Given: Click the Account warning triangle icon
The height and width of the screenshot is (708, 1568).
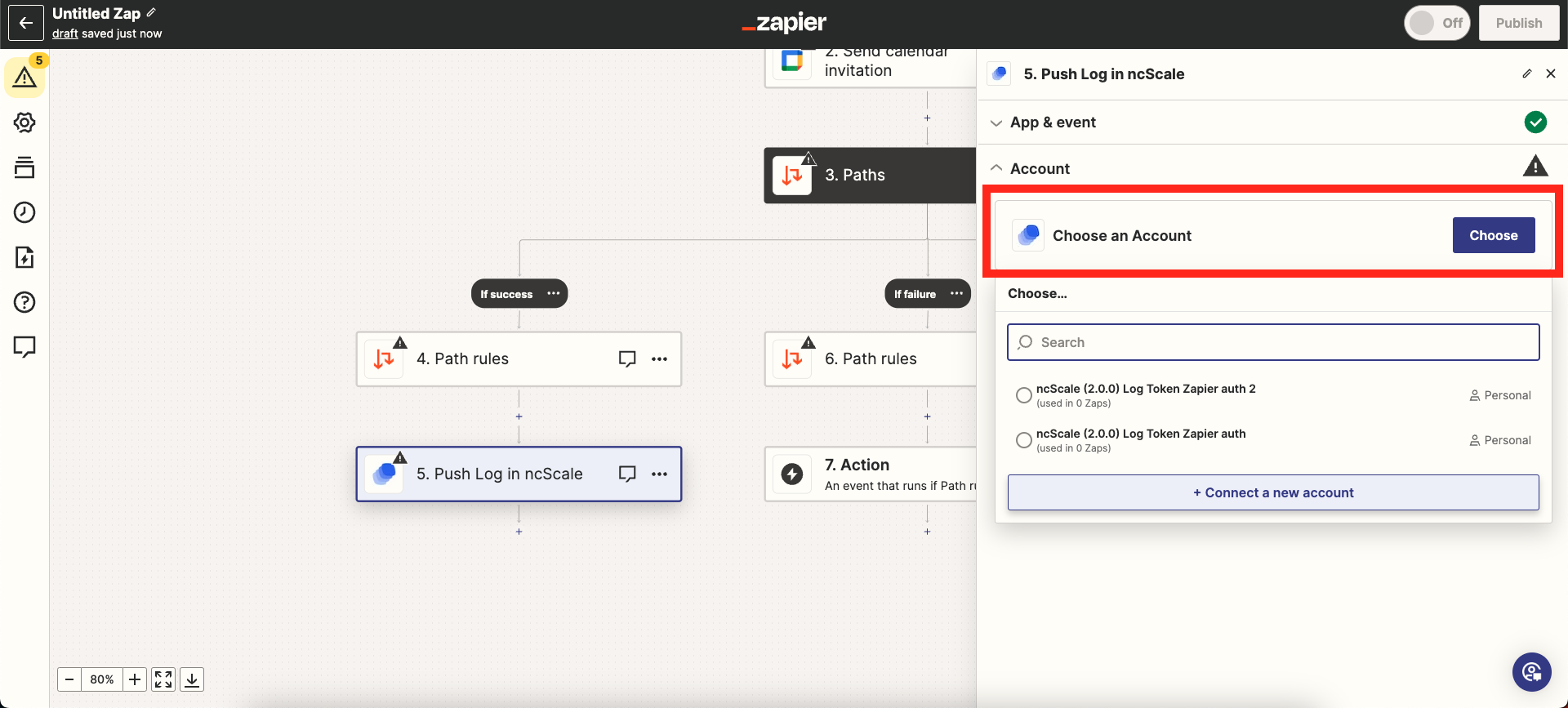Looking at the screenshot, I should coord(1535,167).
